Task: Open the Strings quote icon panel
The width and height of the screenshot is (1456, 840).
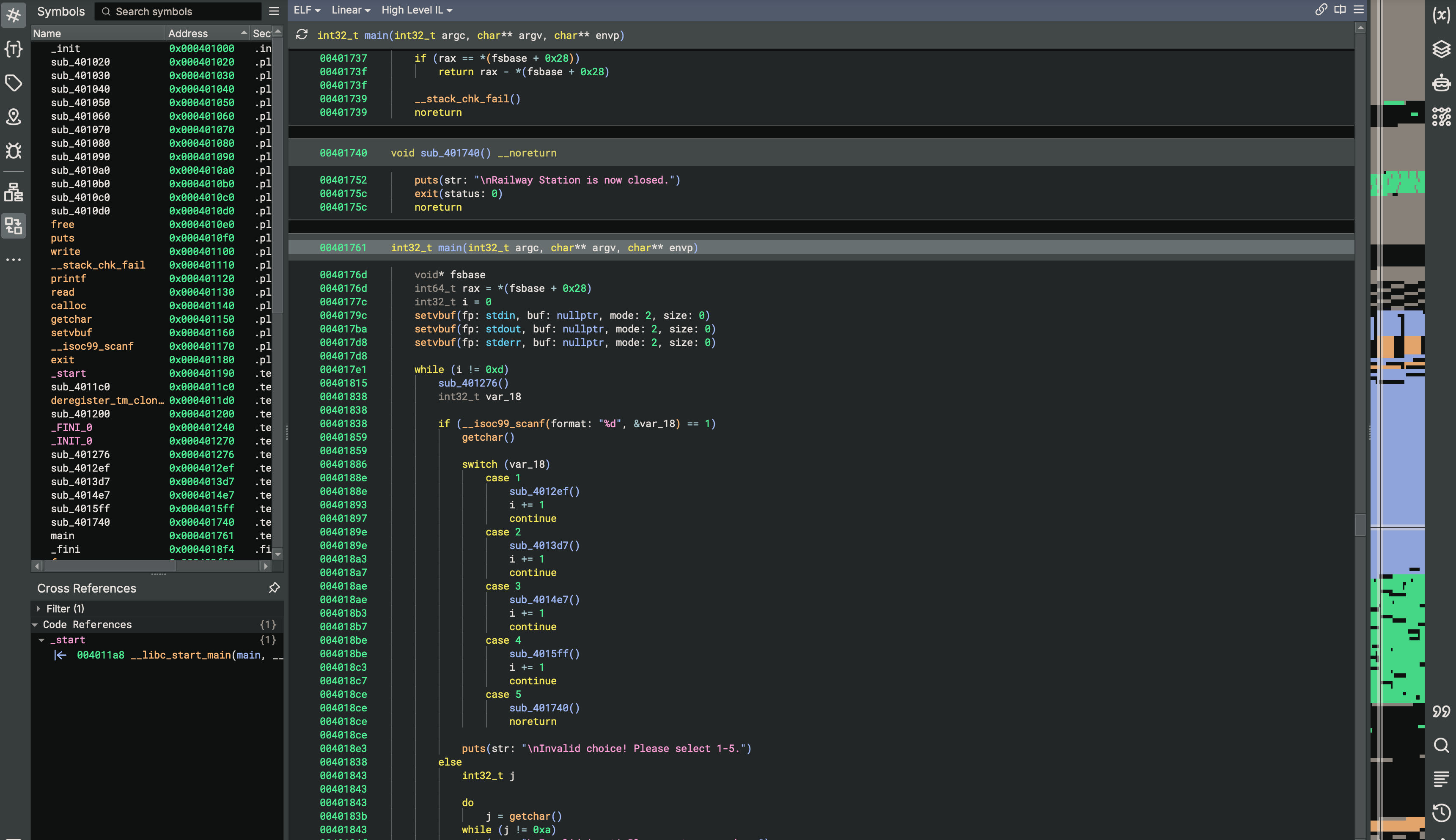Action: [1441, 711]
